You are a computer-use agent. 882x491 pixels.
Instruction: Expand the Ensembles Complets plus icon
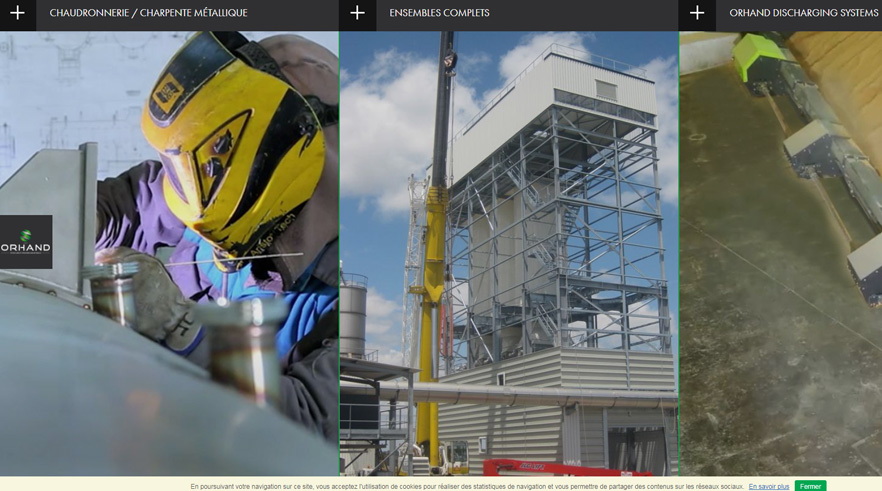pos(357,13)
